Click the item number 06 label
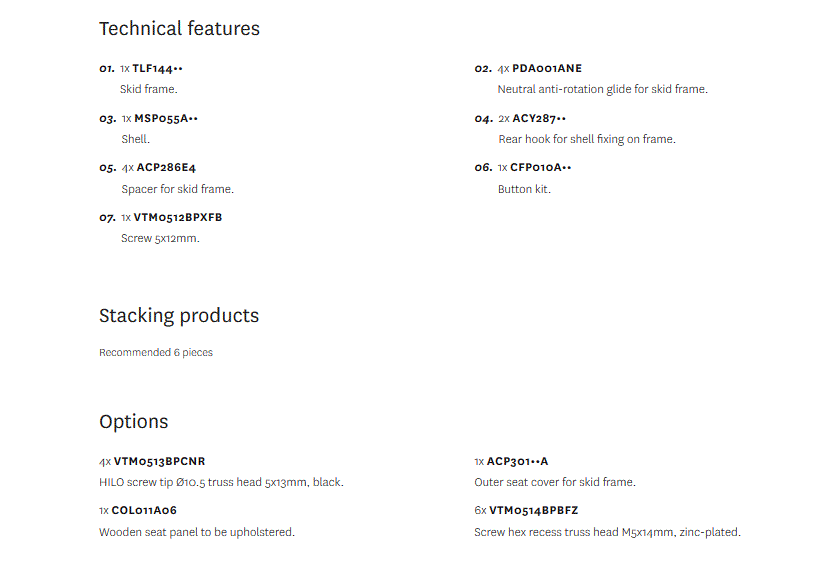Screen dimensions: 821x562 [x=483, y=168]
